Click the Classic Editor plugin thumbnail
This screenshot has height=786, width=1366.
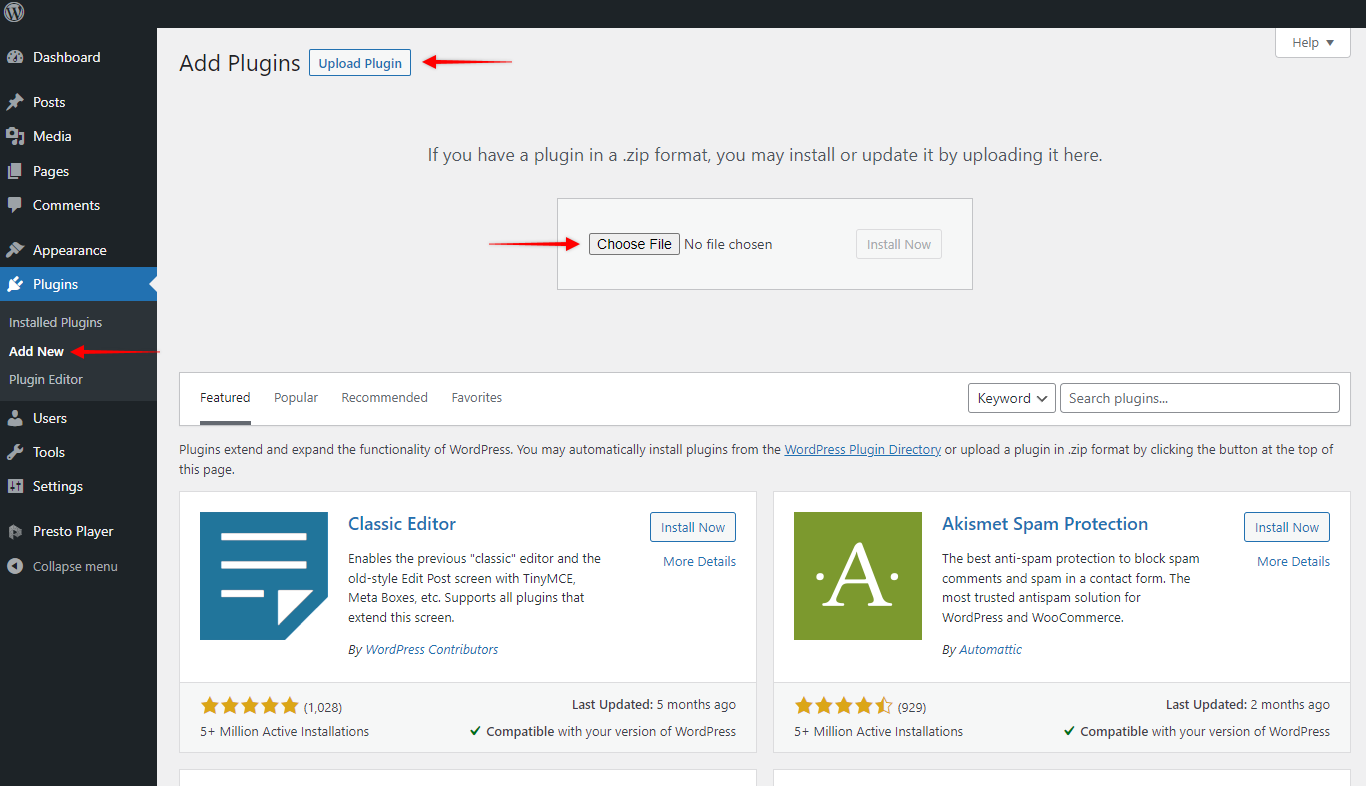pos(264,576)
